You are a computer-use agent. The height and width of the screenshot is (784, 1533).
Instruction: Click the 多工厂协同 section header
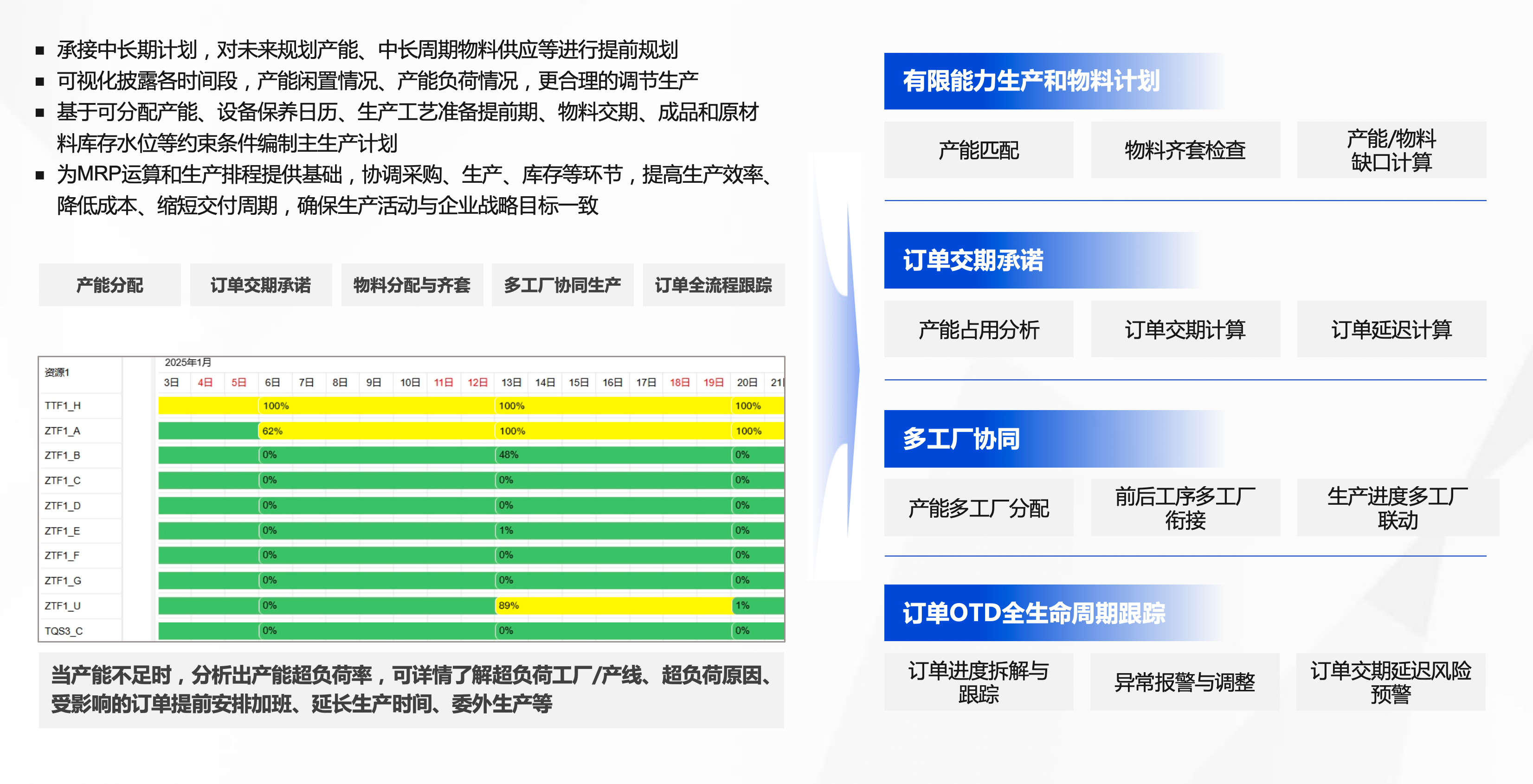961,439
